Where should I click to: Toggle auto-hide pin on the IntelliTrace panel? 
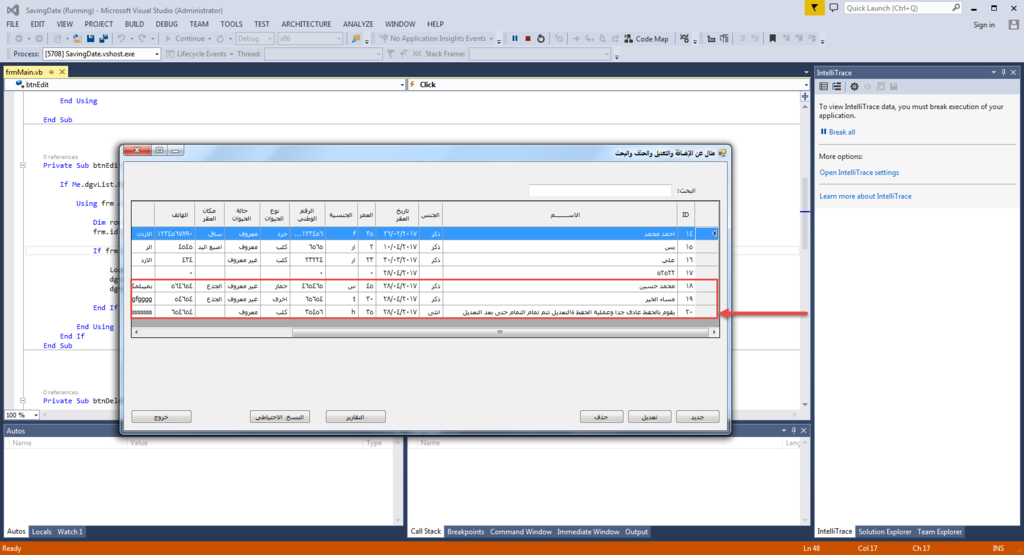[x=1003, y=73]
